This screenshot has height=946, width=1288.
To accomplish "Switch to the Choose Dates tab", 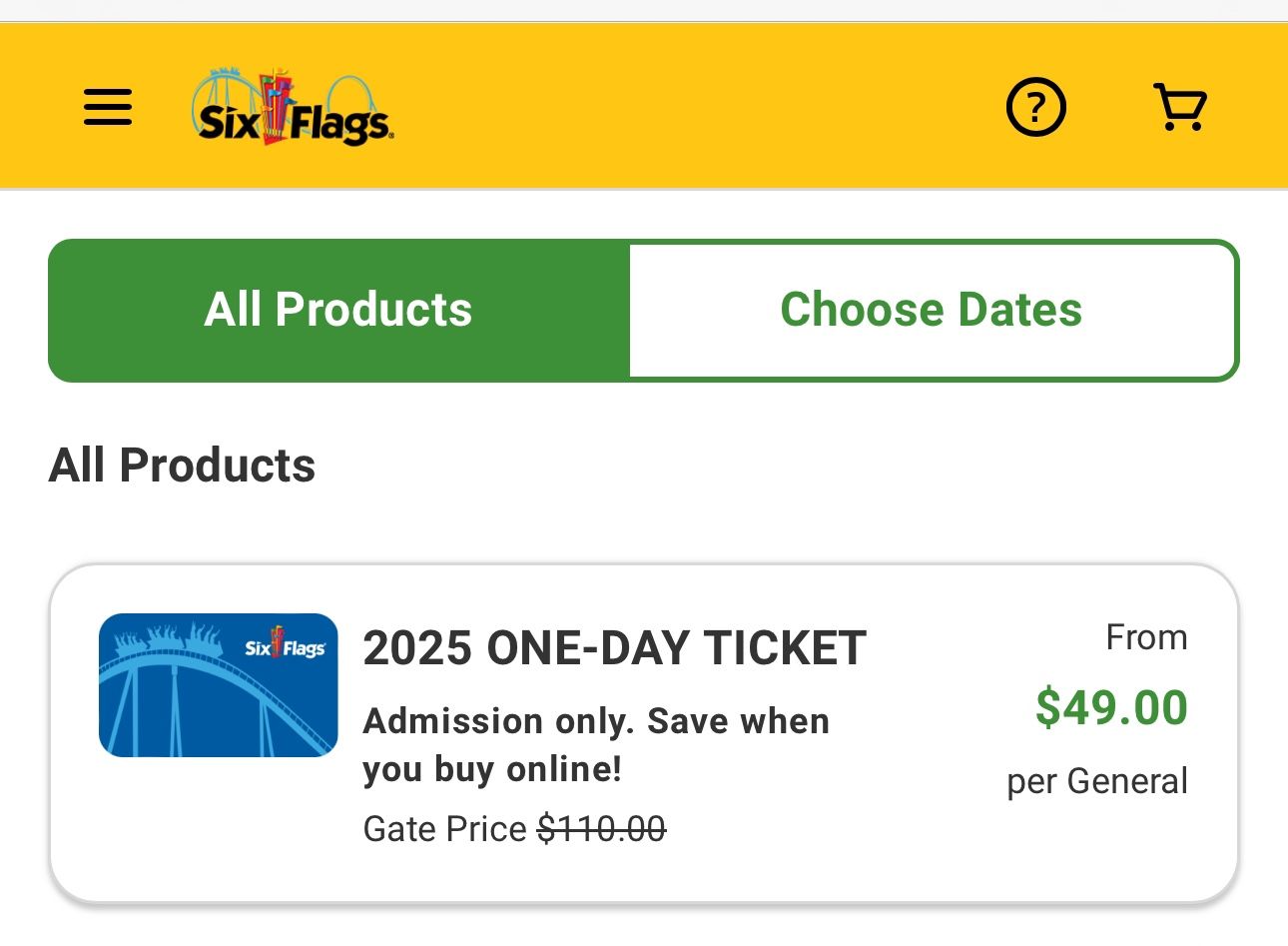I will coord(932,310).
